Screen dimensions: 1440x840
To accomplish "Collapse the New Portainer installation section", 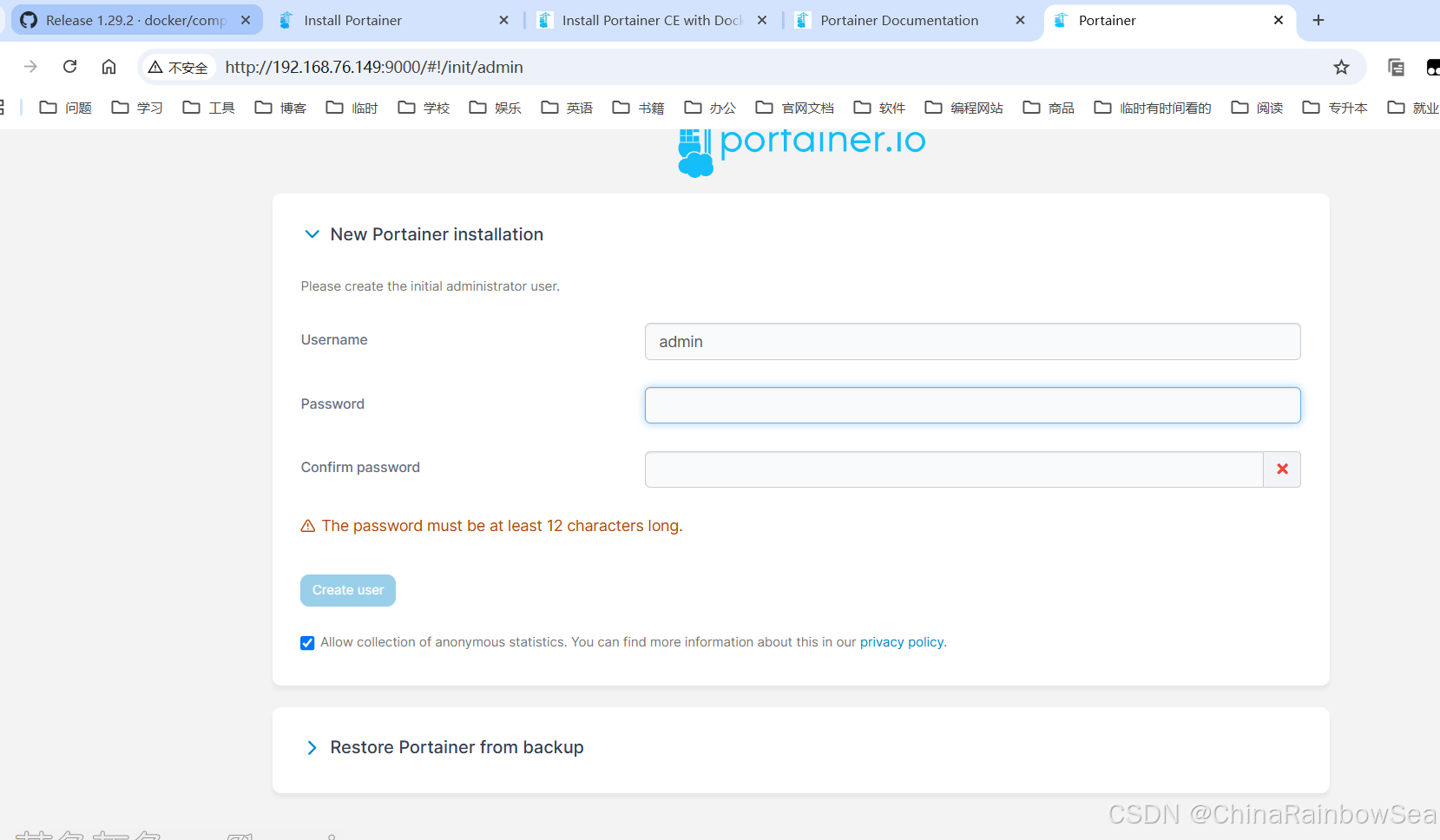I will [312, 234].
